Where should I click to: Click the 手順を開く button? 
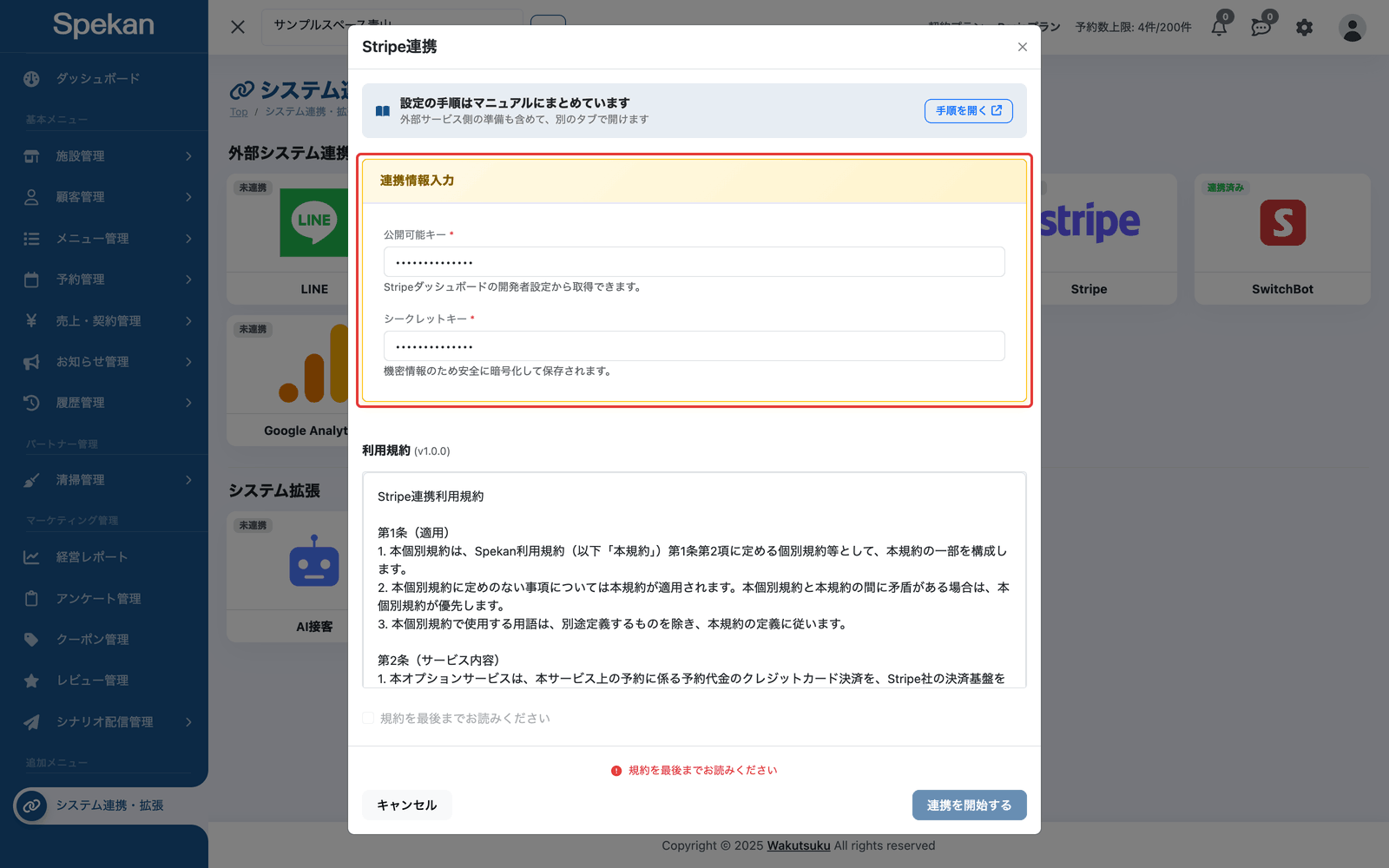click(968, 111)
